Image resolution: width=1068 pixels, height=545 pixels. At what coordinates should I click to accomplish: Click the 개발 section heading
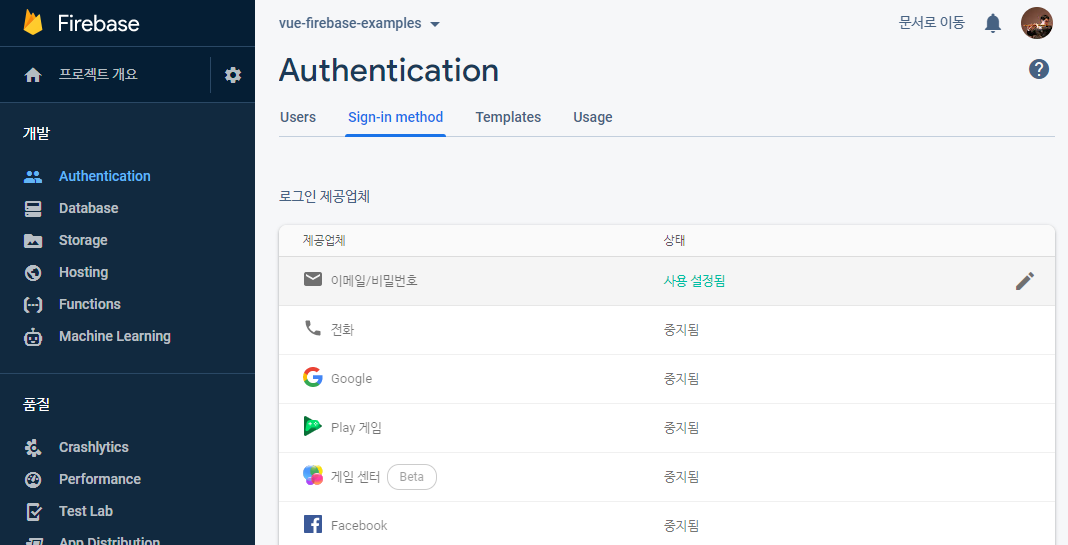tap(36, 134)
